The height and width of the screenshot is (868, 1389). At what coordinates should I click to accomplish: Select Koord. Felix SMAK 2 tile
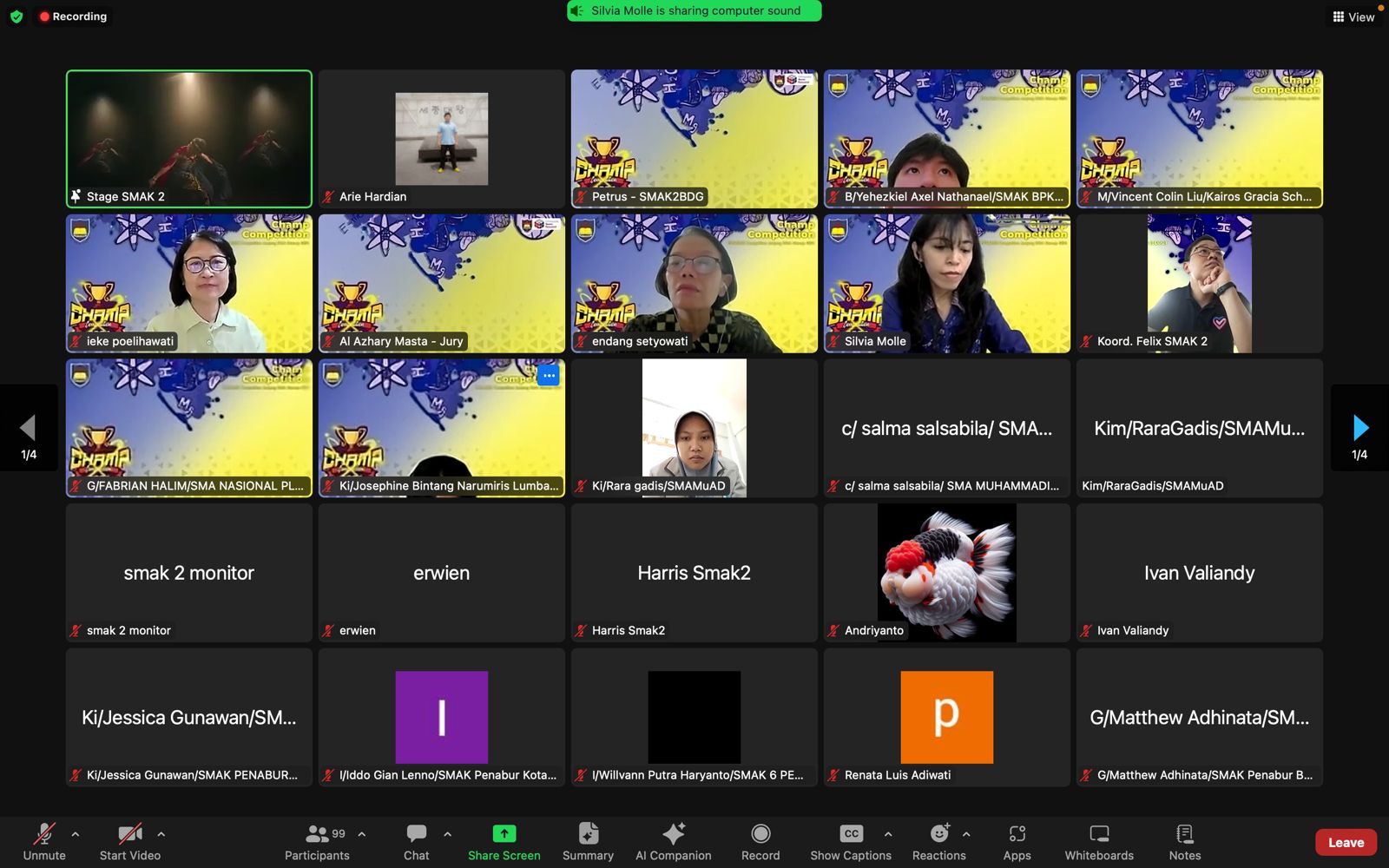[x=1200, y=284]
